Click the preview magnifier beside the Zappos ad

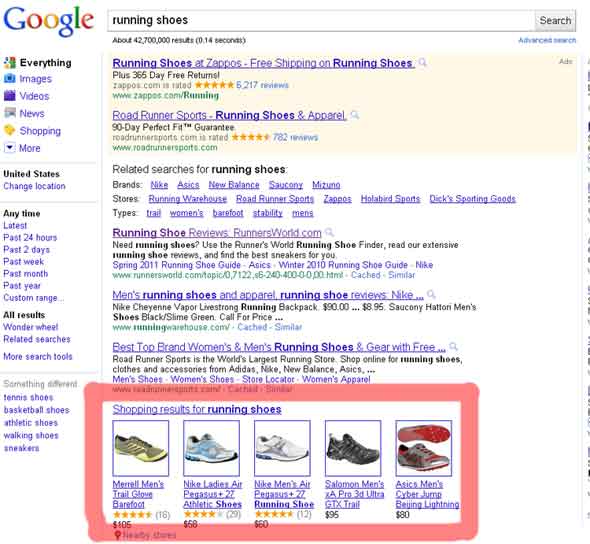[x=423, y=62]
